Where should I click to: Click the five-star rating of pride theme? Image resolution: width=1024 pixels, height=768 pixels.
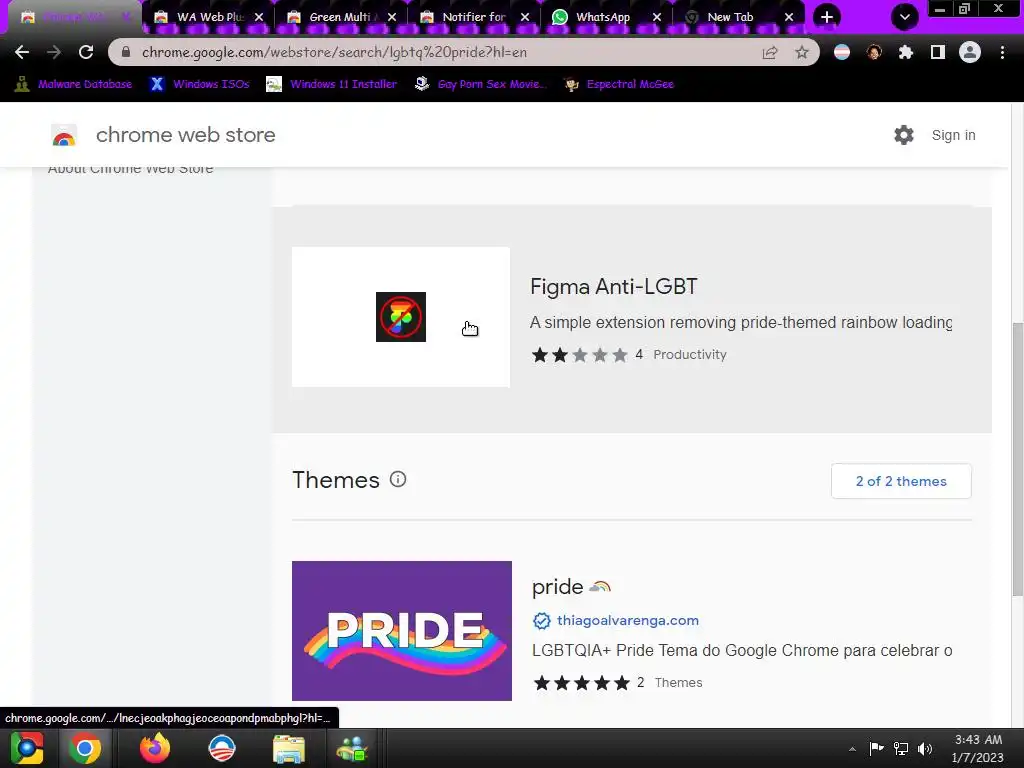tap(581, 683)
